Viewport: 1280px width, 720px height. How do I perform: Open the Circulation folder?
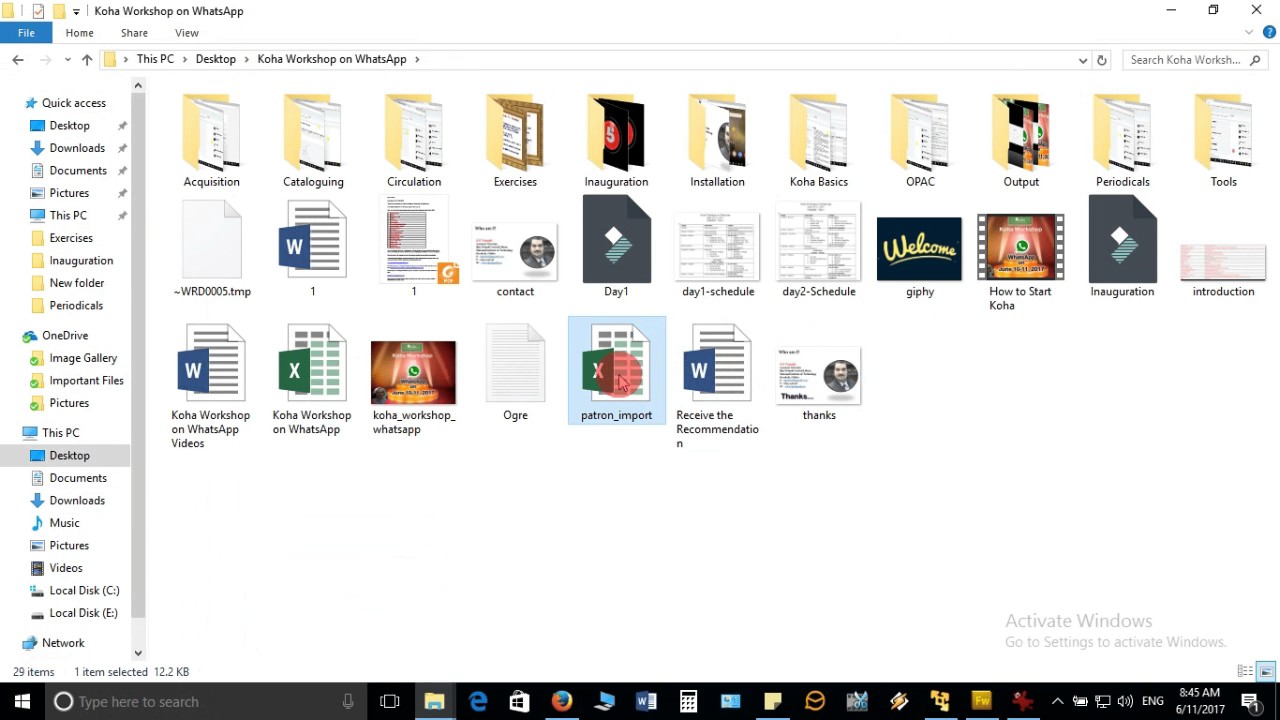[x=414, y=140]
